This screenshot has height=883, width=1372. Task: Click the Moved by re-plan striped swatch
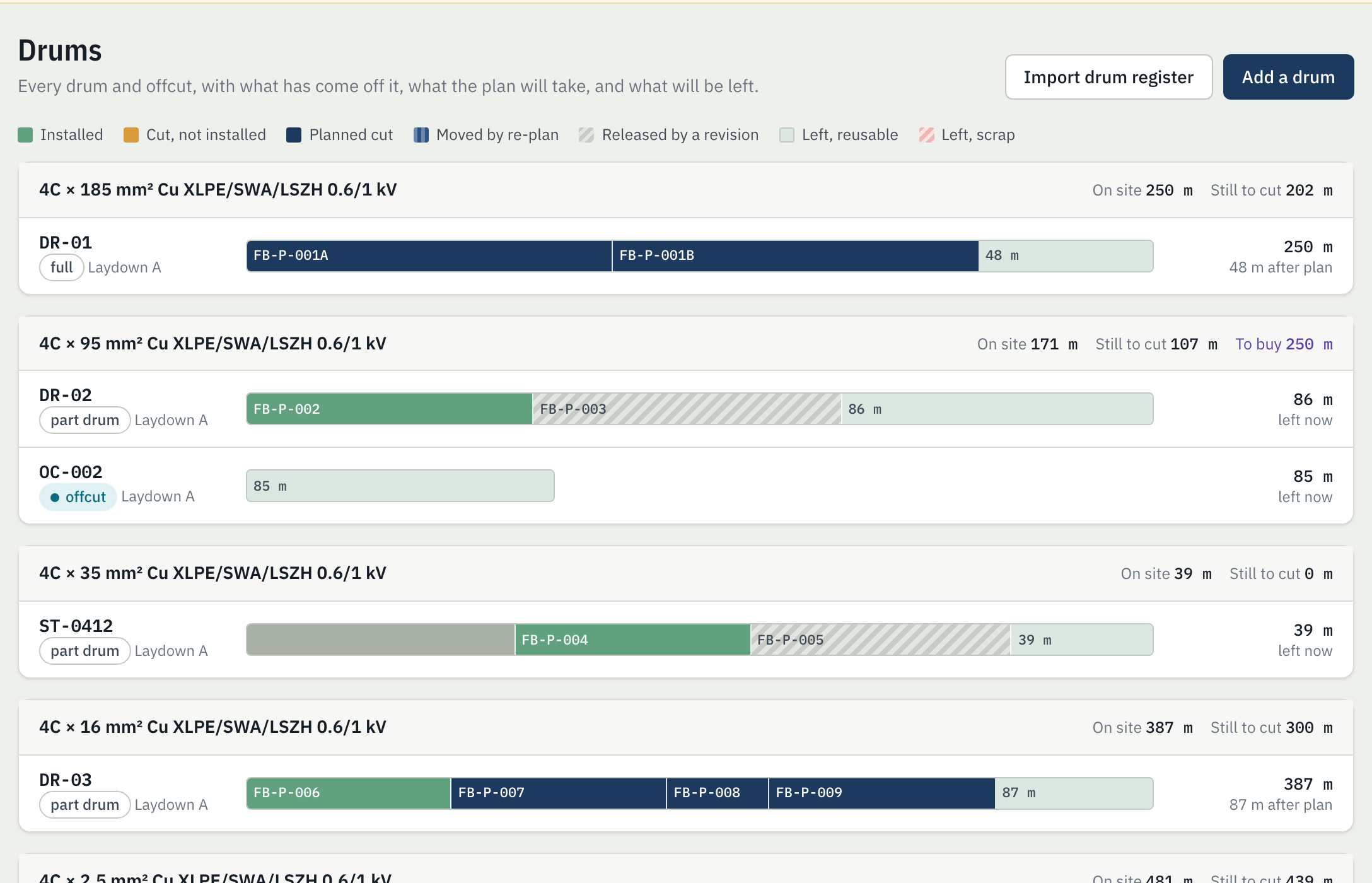coord(421,135)
